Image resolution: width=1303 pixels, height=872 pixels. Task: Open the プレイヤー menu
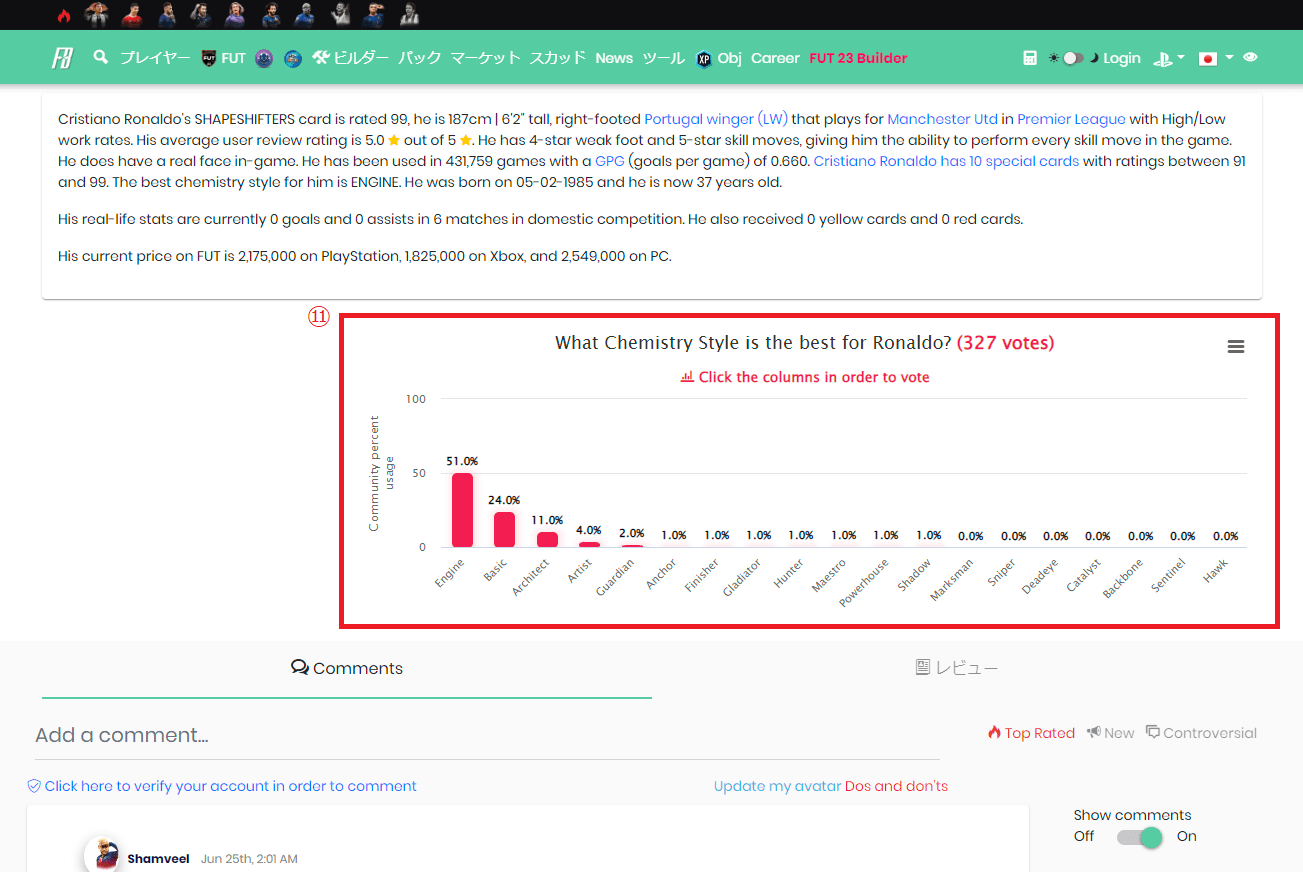pos(155,58)
